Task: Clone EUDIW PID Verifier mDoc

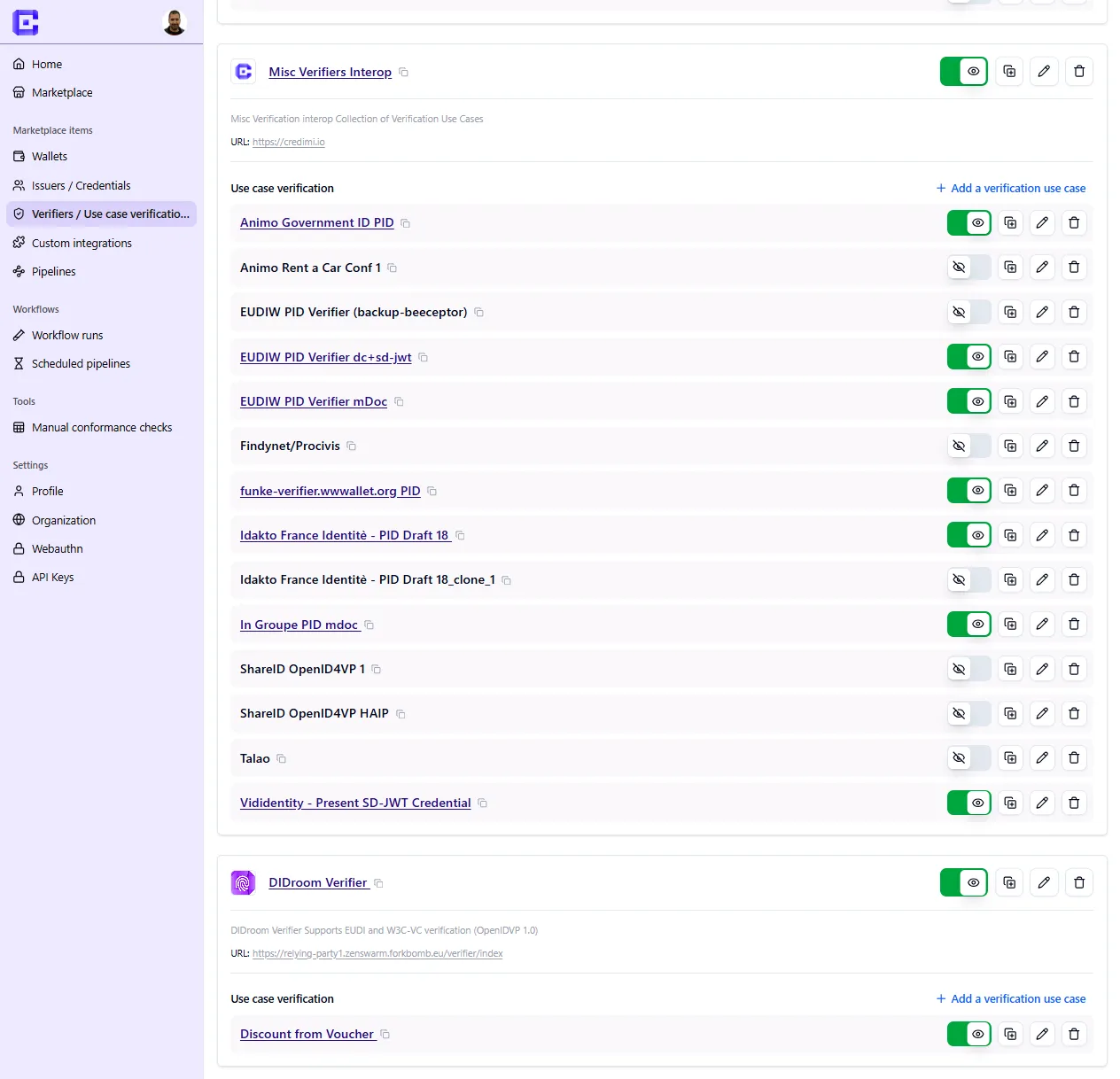Action: click(x=1010, y=401)
